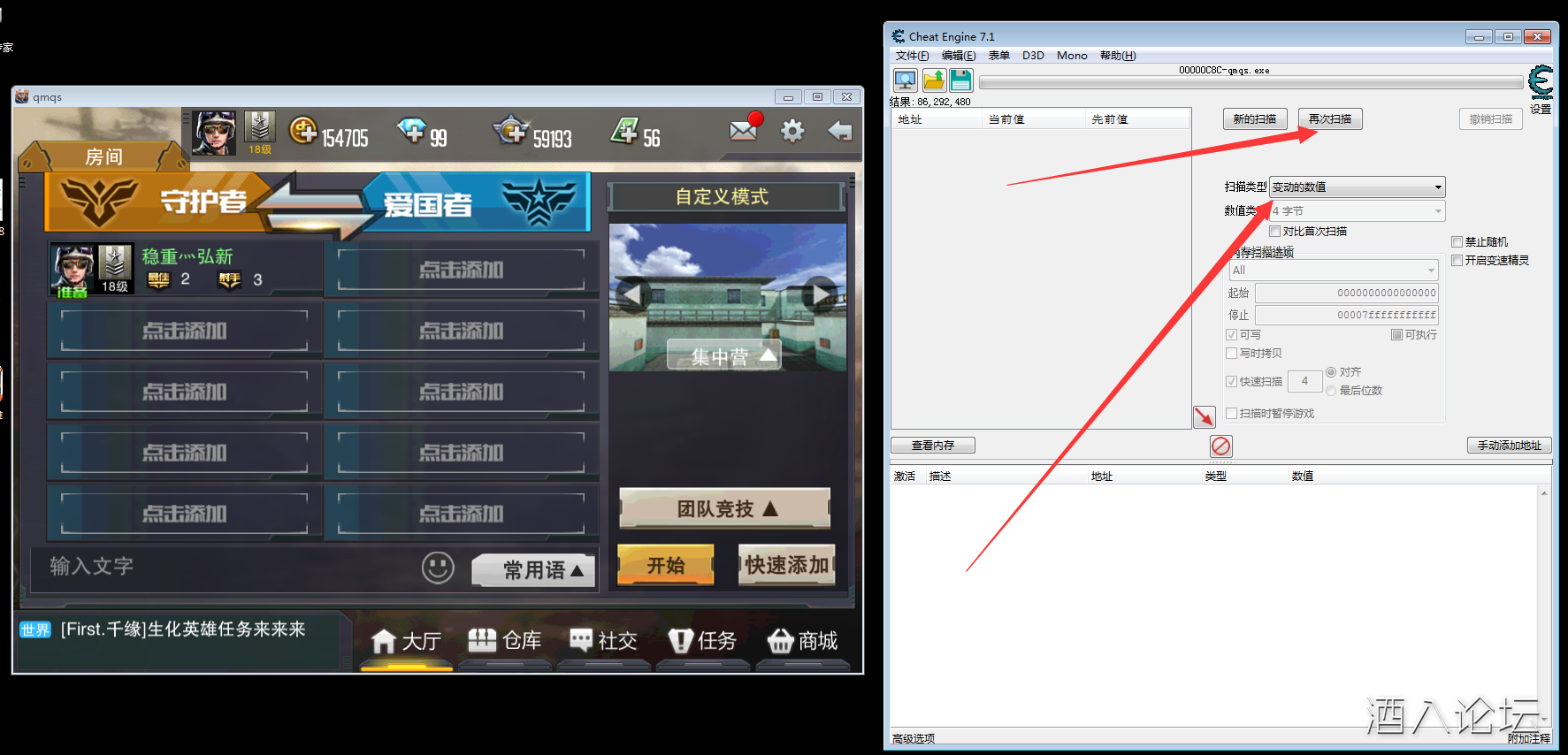
Task: Click the open file folder icon in Cheat Engine
Action: pyautogui.click(x=934, y=81)
